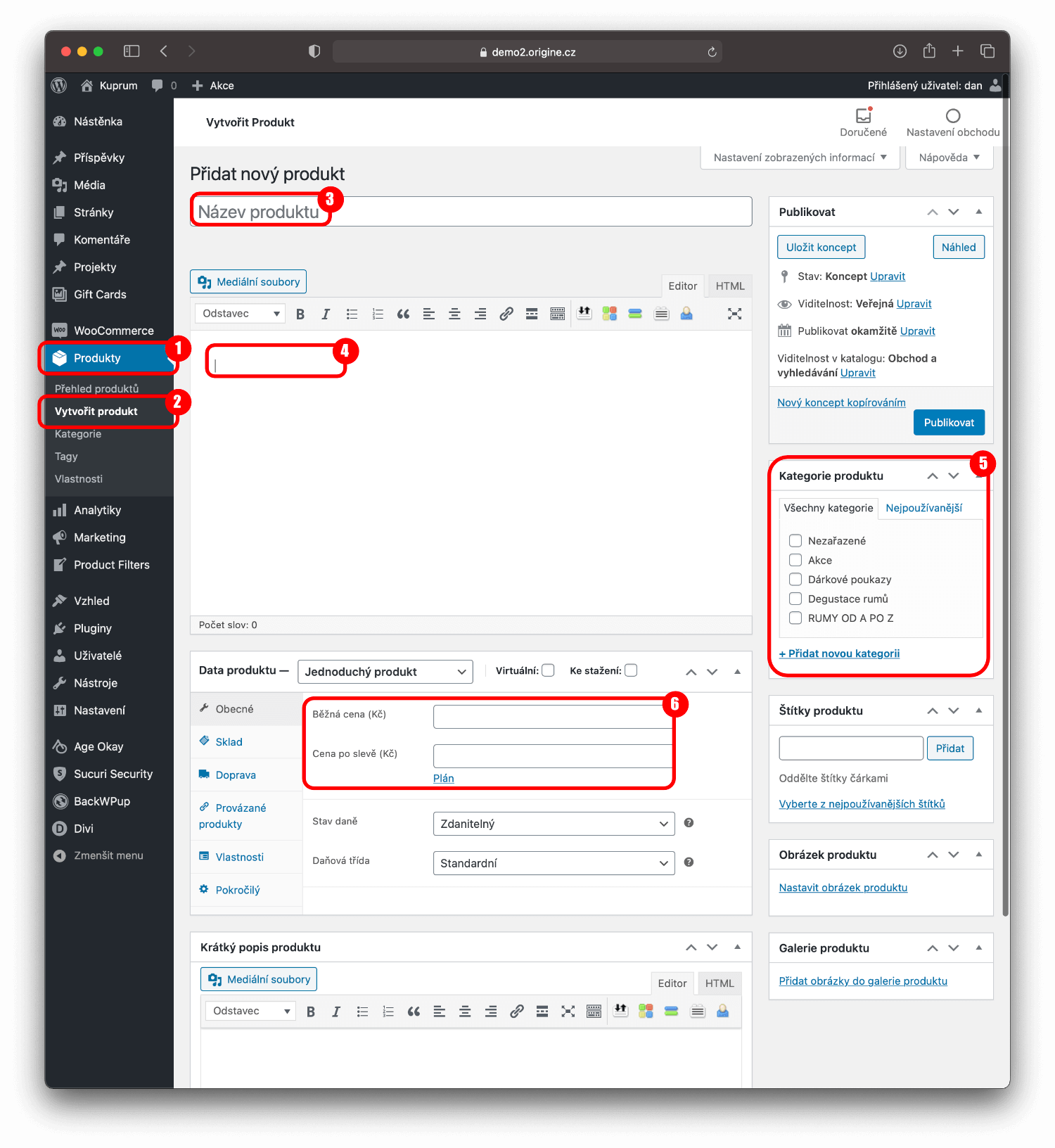Insert a blockquote in main editor
The image size is (1055, 1148).
pos(403,314)
